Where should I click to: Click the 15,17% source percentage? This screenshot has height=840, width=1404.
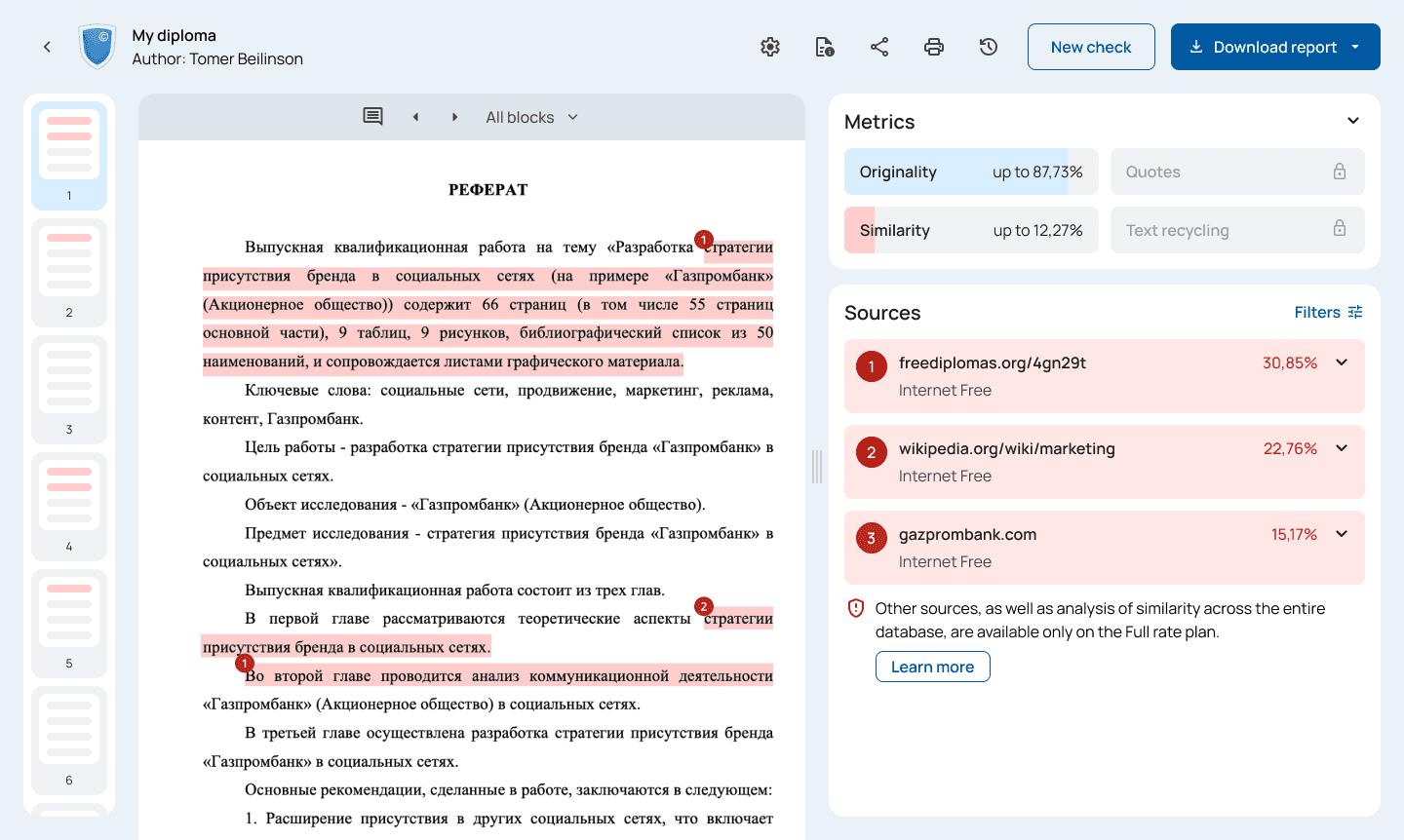tap(1294, 534)
